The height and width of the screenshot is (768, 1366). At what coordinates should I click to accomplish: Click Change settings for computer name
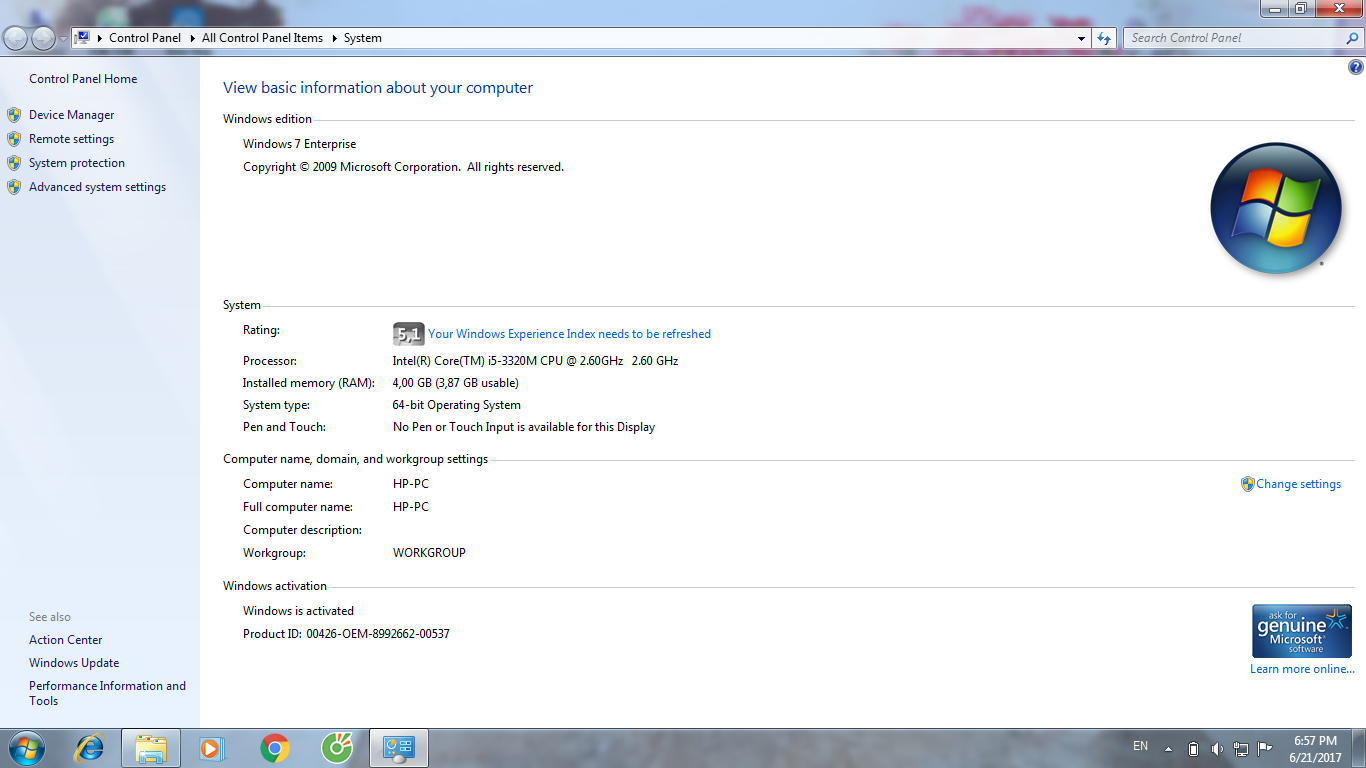pos(1298,484)
